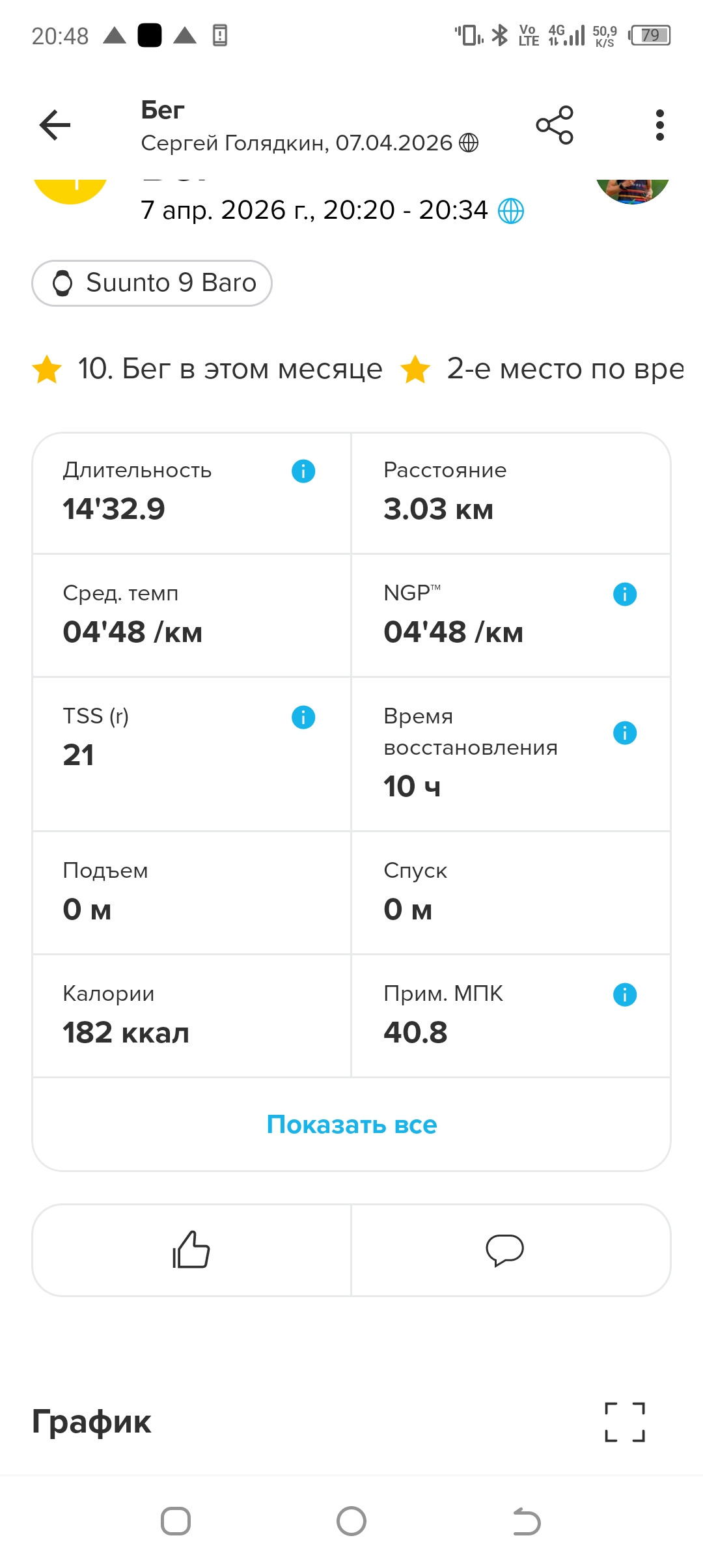Screen dimensions: 703x1568
Task: Expand График to fullscreen
Action: pyautogui.click(x=625, y=1421)
